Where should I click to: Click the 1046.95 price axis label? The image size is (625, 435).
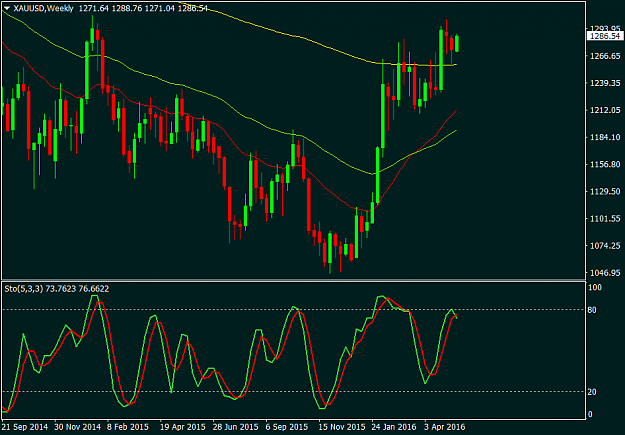[x=605, y=273]
